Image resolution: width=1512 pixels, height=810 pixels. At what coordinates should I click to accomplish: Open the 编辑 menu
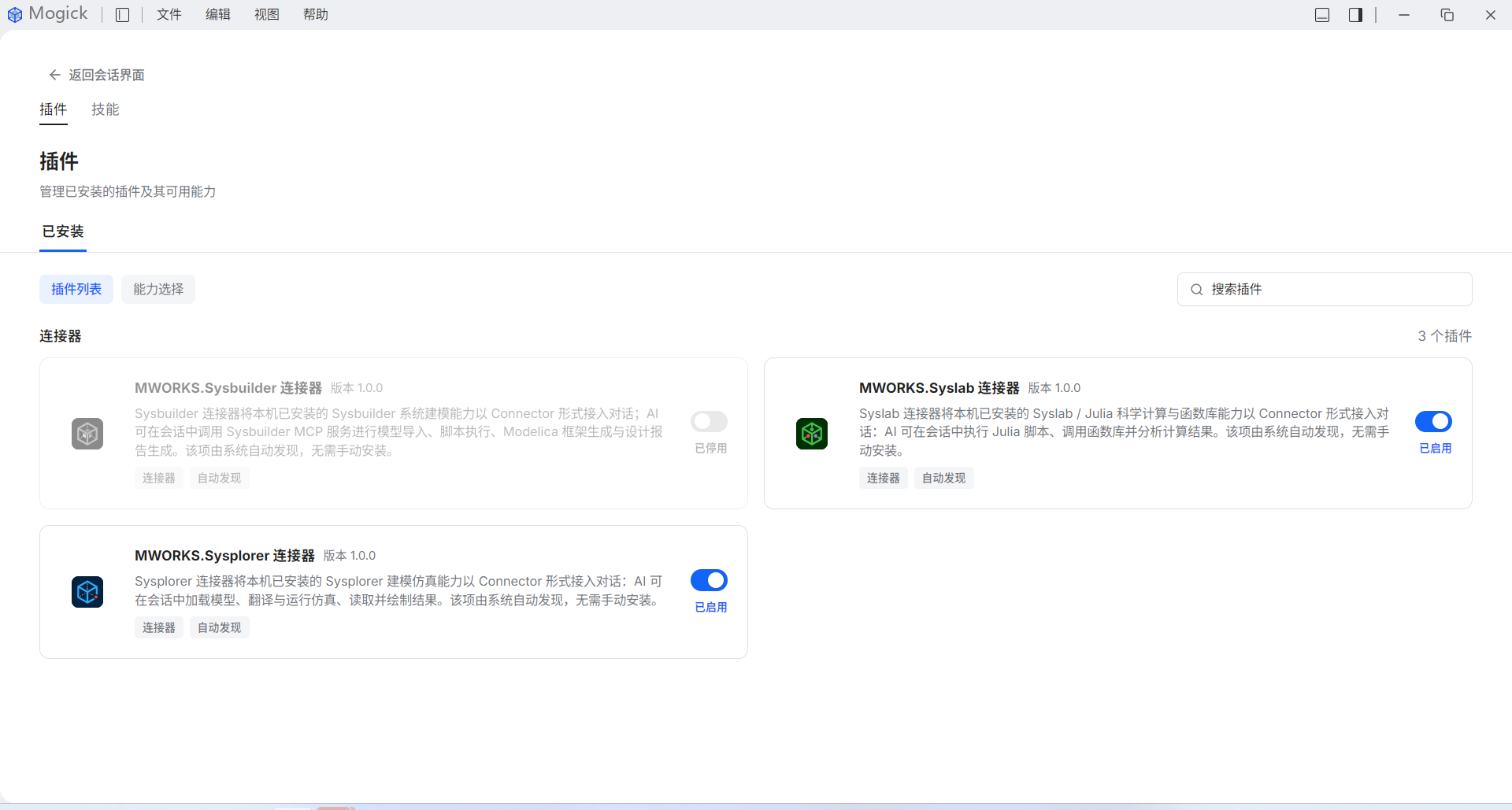pyautogui.click(x=218, y=15)
